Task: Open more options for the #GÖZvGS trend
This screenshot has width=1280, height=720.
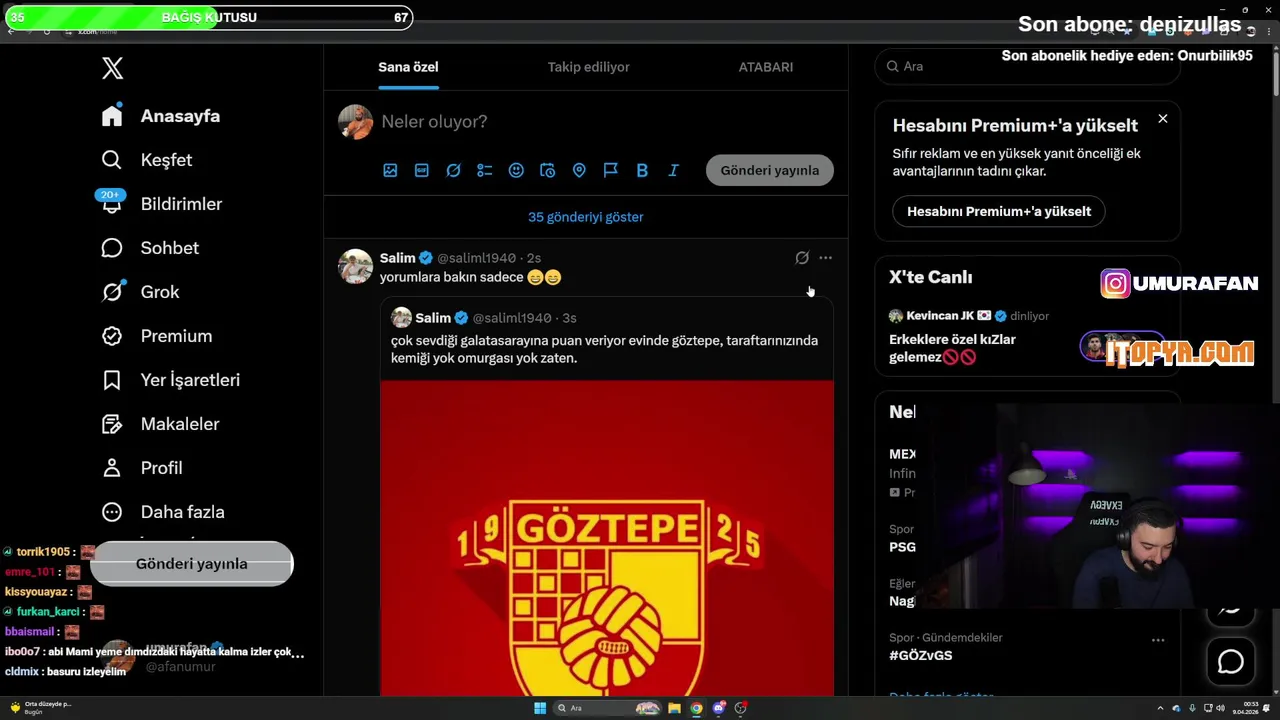Action: click(1158, 640)
